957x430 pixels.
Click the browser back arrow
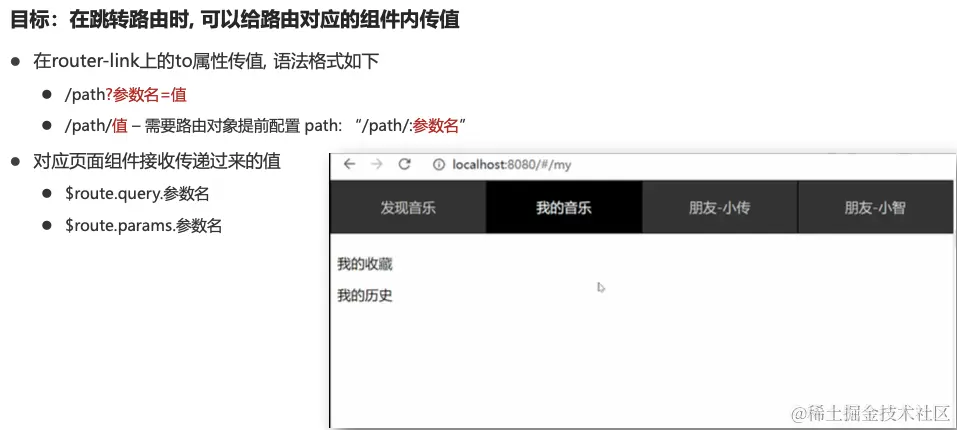(x=349, y=164)
